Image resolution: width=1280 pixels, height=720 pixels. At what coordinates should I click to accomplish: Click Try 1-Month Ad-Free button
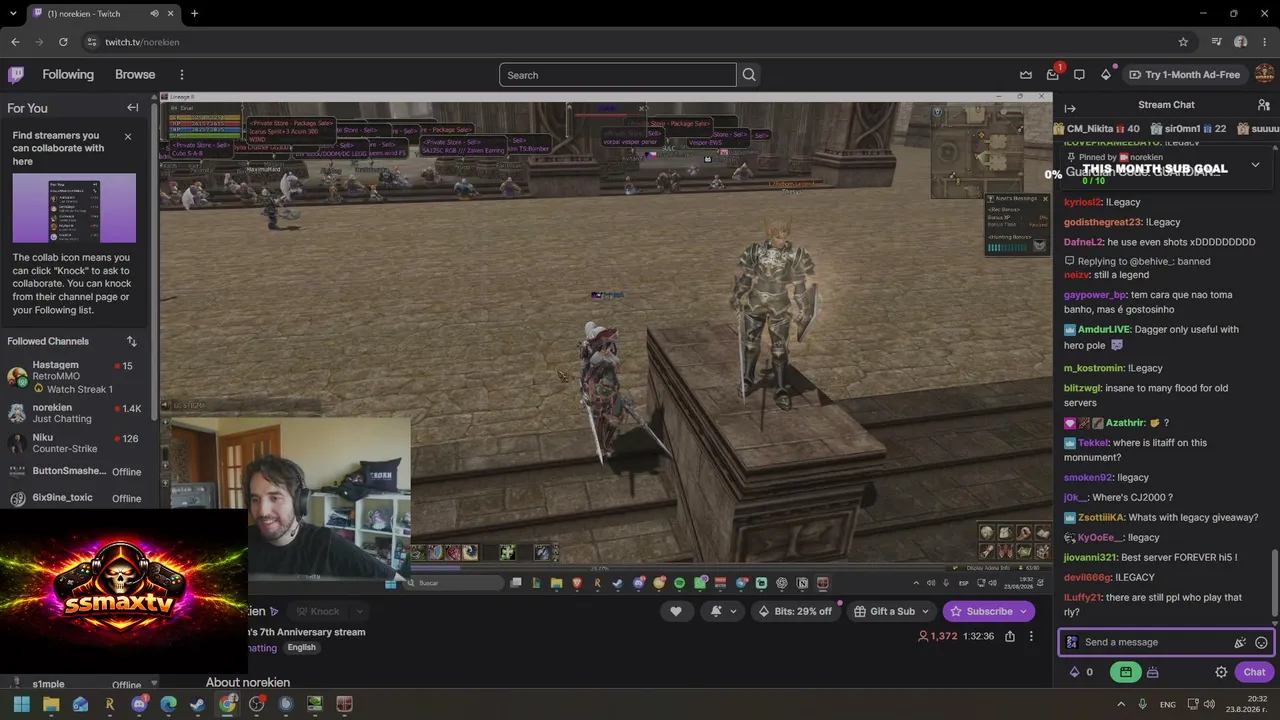tap(1184, 75)
